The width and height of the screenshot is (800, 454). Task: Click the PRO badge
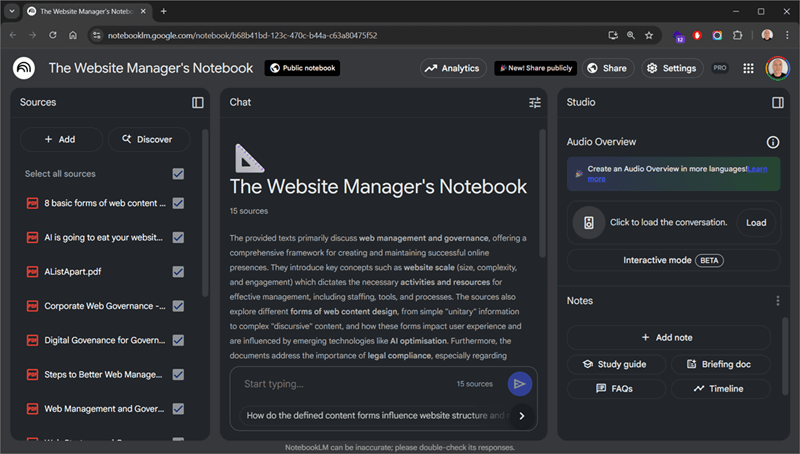tap(720, 68)
